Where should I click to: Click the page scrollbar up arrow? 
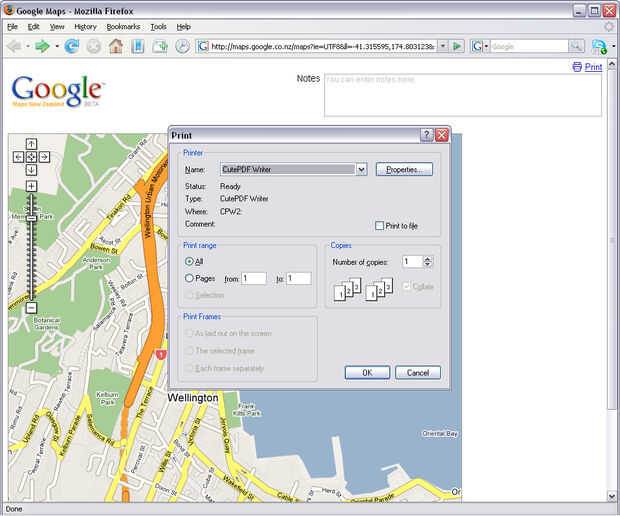tap(612, 64)
